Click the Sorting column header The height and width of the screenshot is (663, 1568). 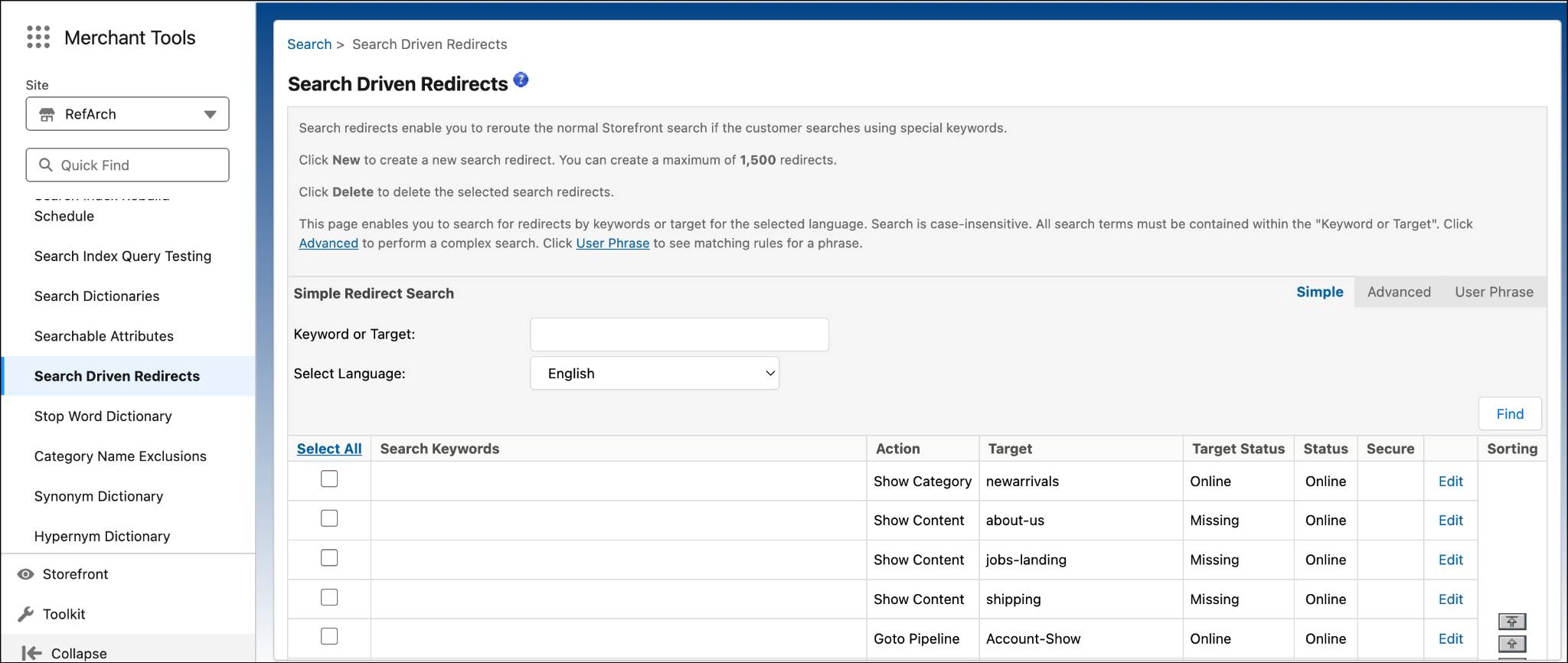1512,449
